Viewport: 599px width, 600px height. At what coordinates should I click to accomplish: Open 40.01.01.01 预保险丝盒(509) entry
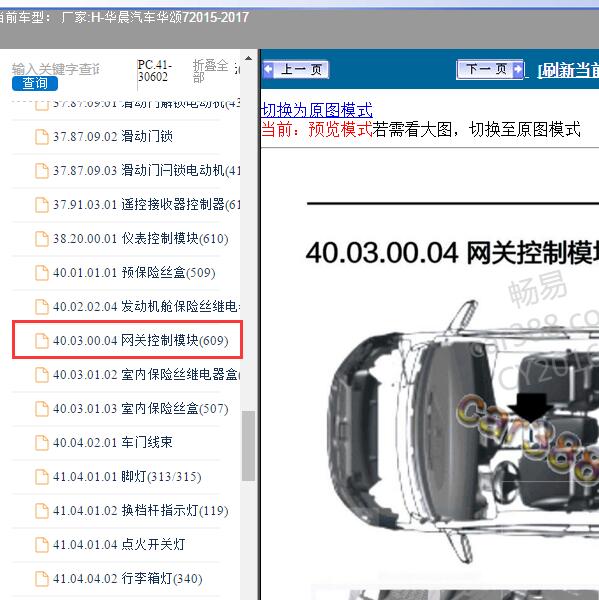pyautogui.click(x=134, y=272)
